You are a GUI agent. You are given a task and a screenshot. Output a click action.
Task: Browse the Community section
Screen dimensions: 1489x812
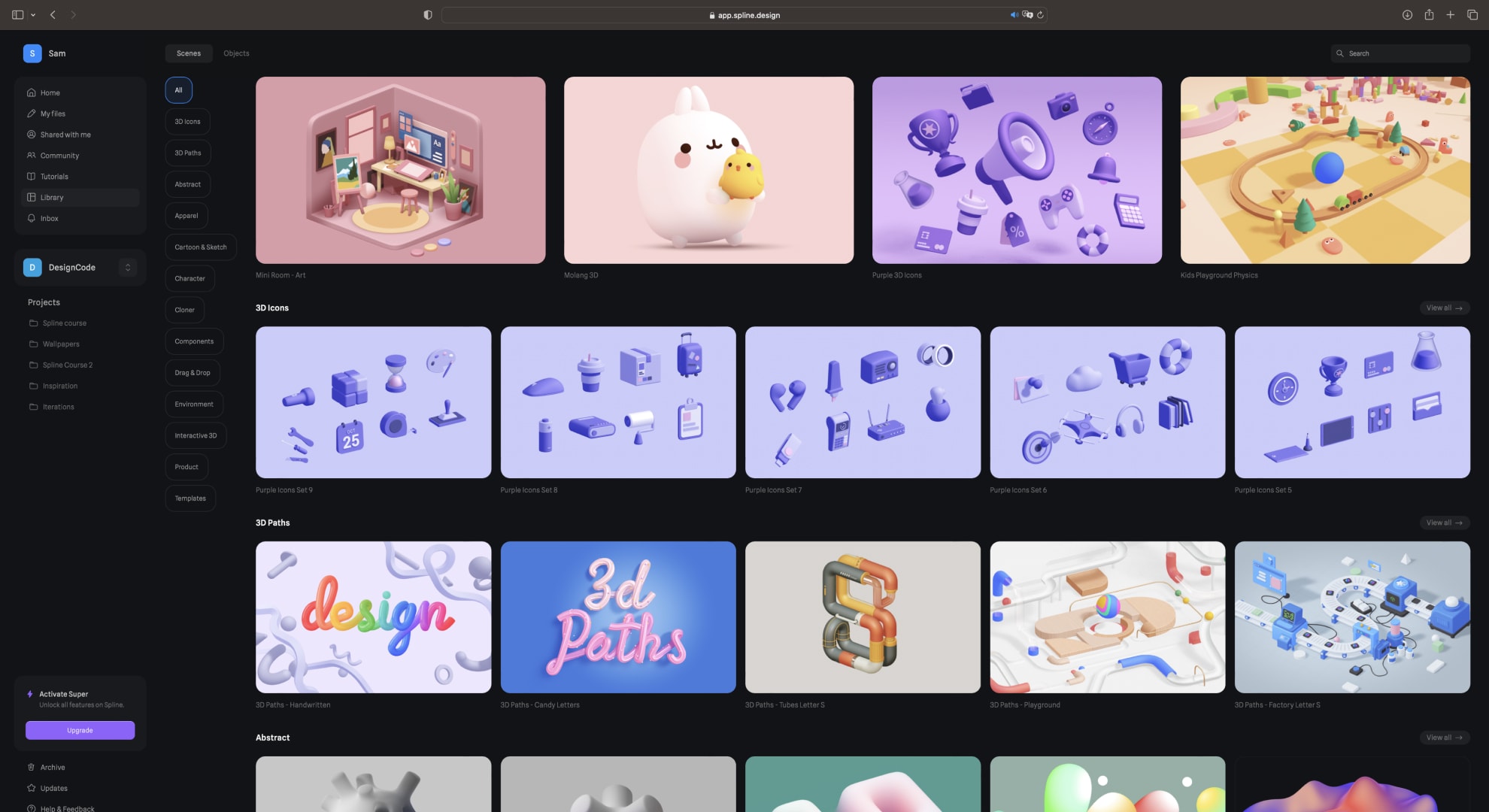[x=61, y=156]
